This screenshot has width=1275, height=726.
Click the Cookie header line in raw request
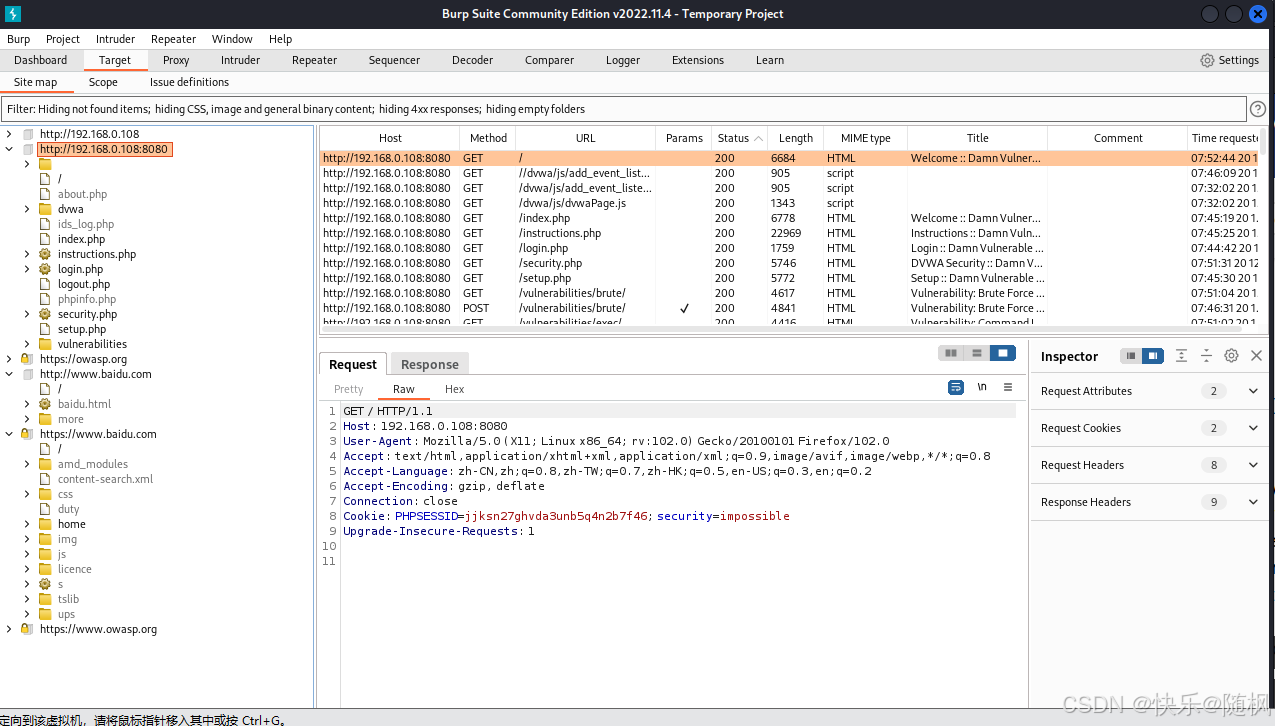pos(566,516)
